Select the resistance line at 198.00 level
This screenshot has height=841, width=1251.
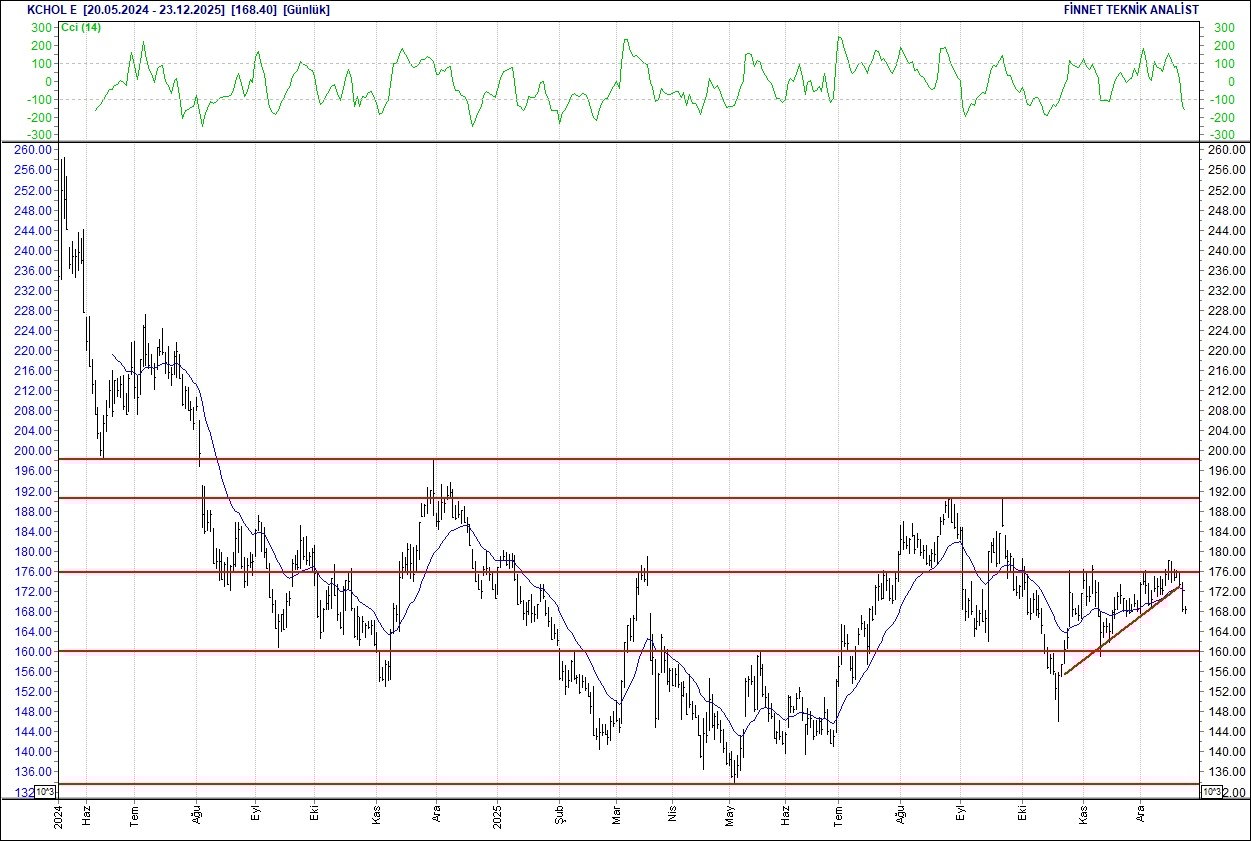pyautogui.click(x=600, y=458)
